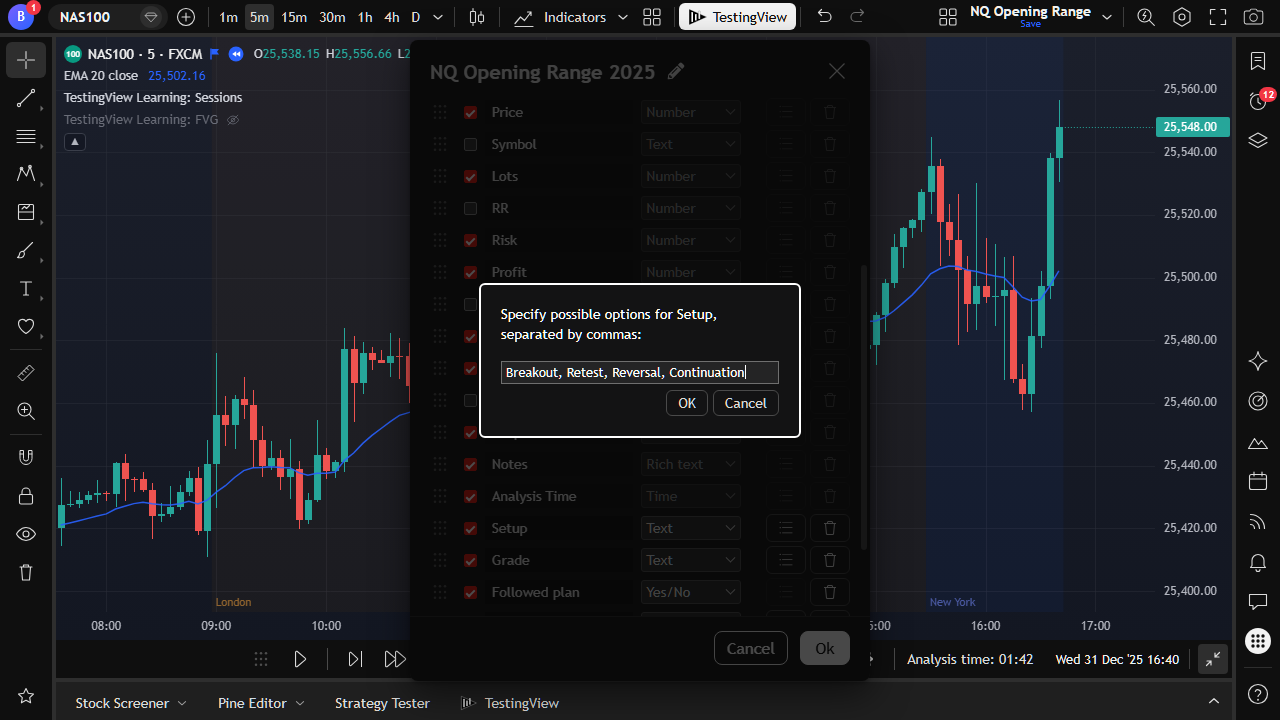Check the Symbol column checkbox
Viewport: 1280px width, 720px height.
[470, 144]
